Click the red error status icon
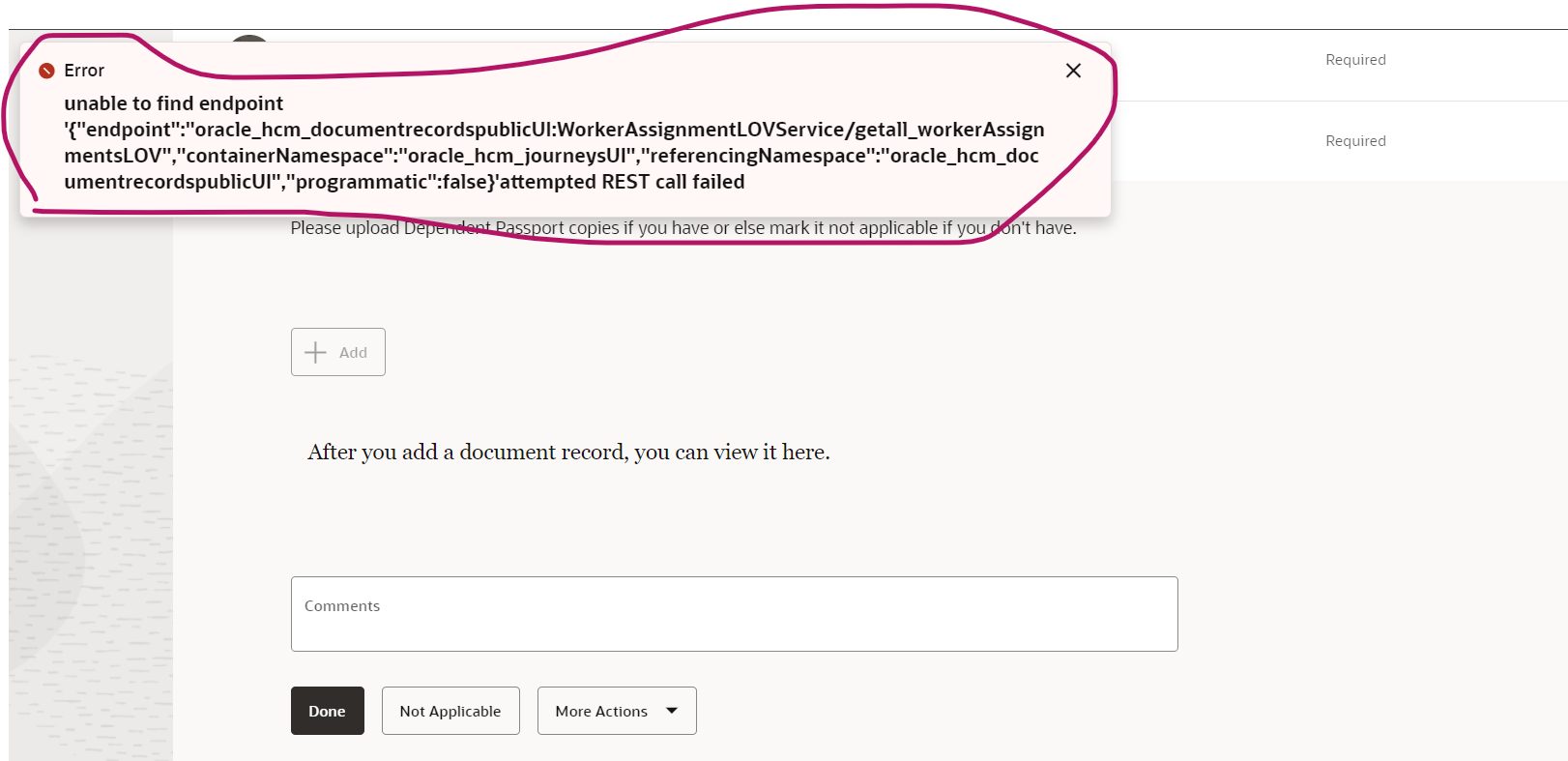Viewport: 1568px width, 761px height. pyautogui.click(x=46, y=71)
